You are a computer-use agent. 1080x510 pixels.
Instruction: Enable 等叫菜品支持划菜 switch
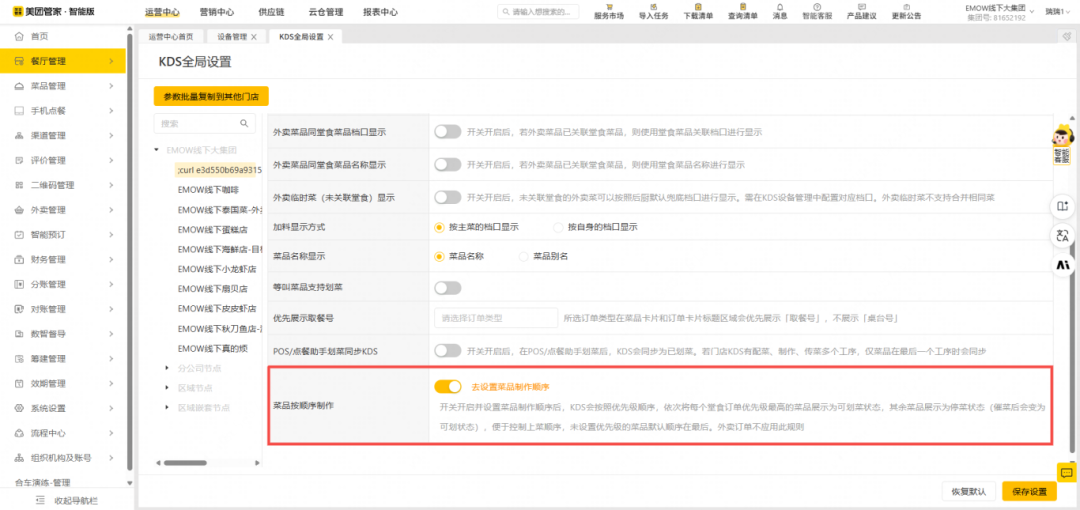point(447,288)
